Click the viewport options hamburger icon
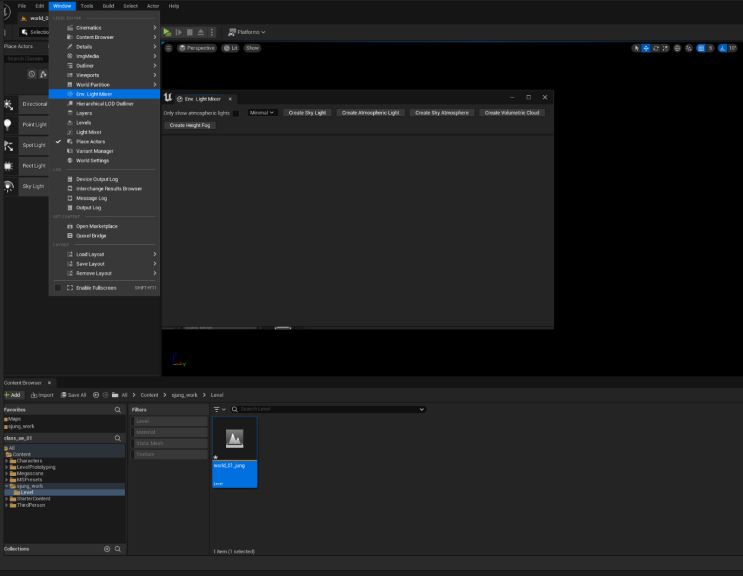 click(168, 48)
